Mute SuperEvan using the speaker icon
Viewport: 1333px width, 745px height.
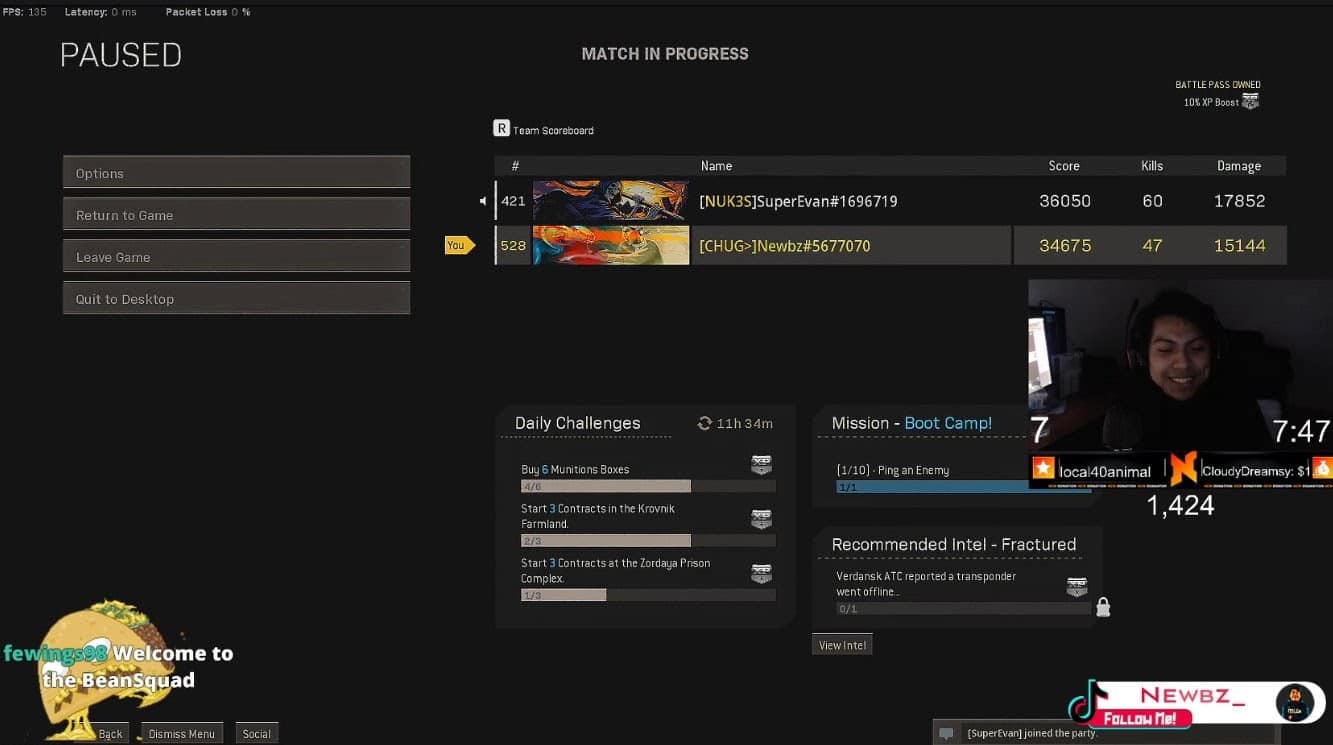point(483,200)
